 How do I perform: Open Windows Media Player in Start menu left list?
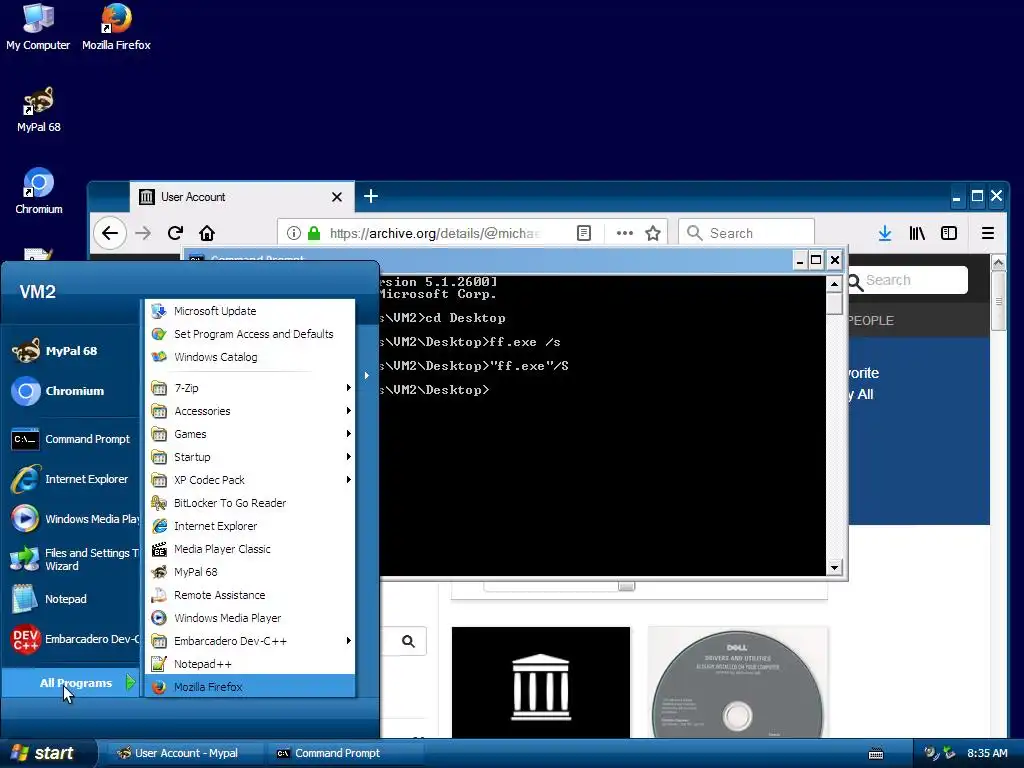tap(74, 519)
